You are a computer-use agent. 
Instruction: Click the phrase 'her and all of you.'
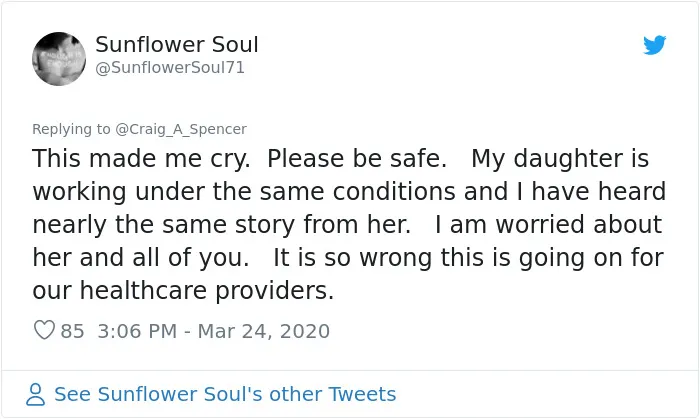[x=141, y=257]
